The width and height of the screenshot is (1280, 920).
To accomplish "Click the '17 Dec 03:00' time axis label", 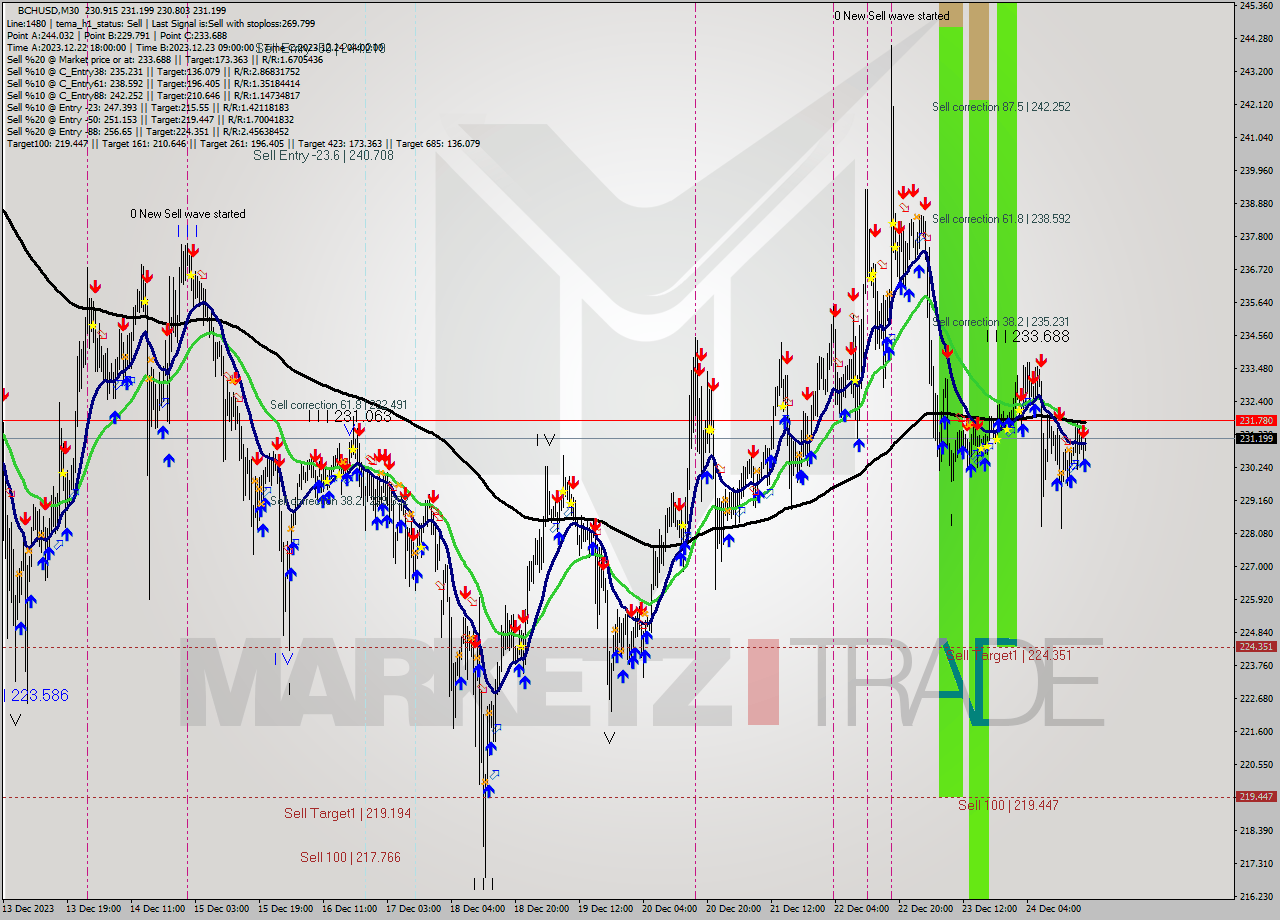I will (x=411, y=910).
